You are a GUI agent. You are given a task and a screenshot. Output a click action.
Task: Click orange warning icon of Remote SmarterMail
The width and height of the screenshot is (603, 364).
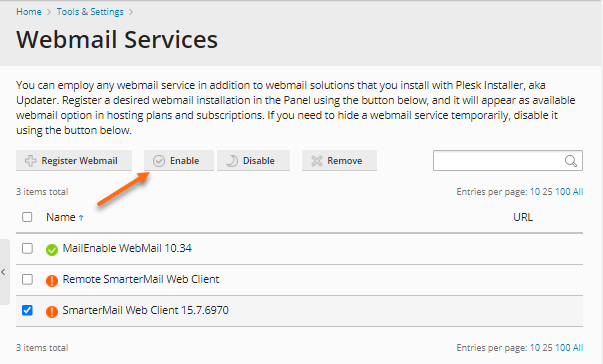pyautogui.click(x=52, y=281)
